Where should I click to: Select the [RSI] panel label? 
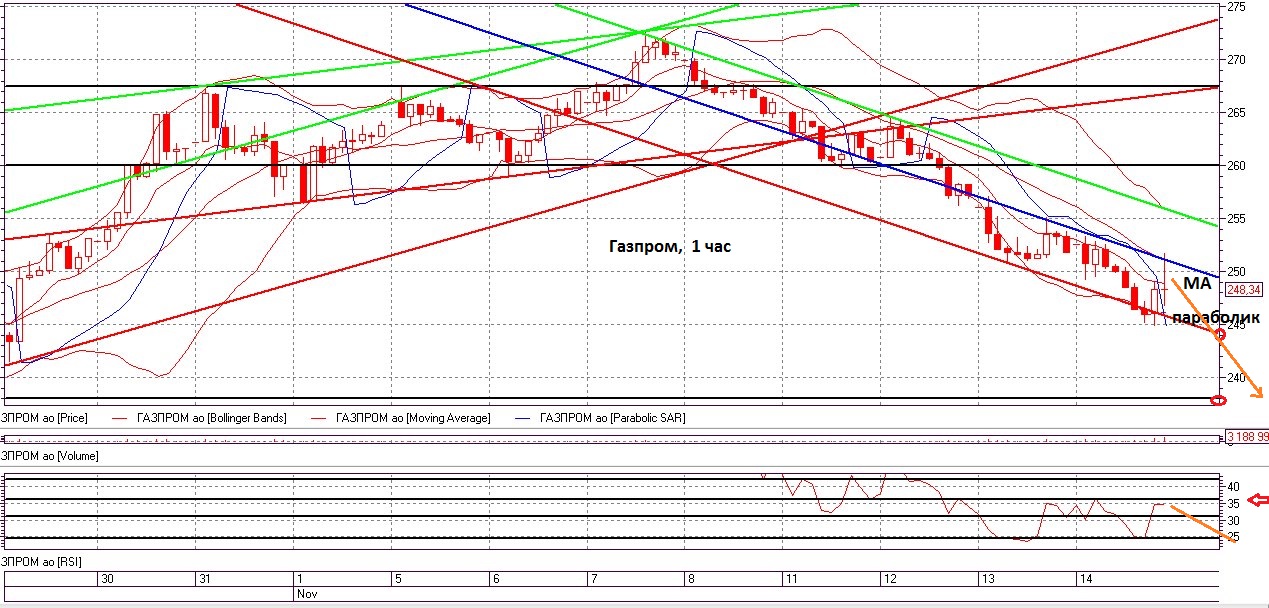pyautogui.click(x=40, y=562)
